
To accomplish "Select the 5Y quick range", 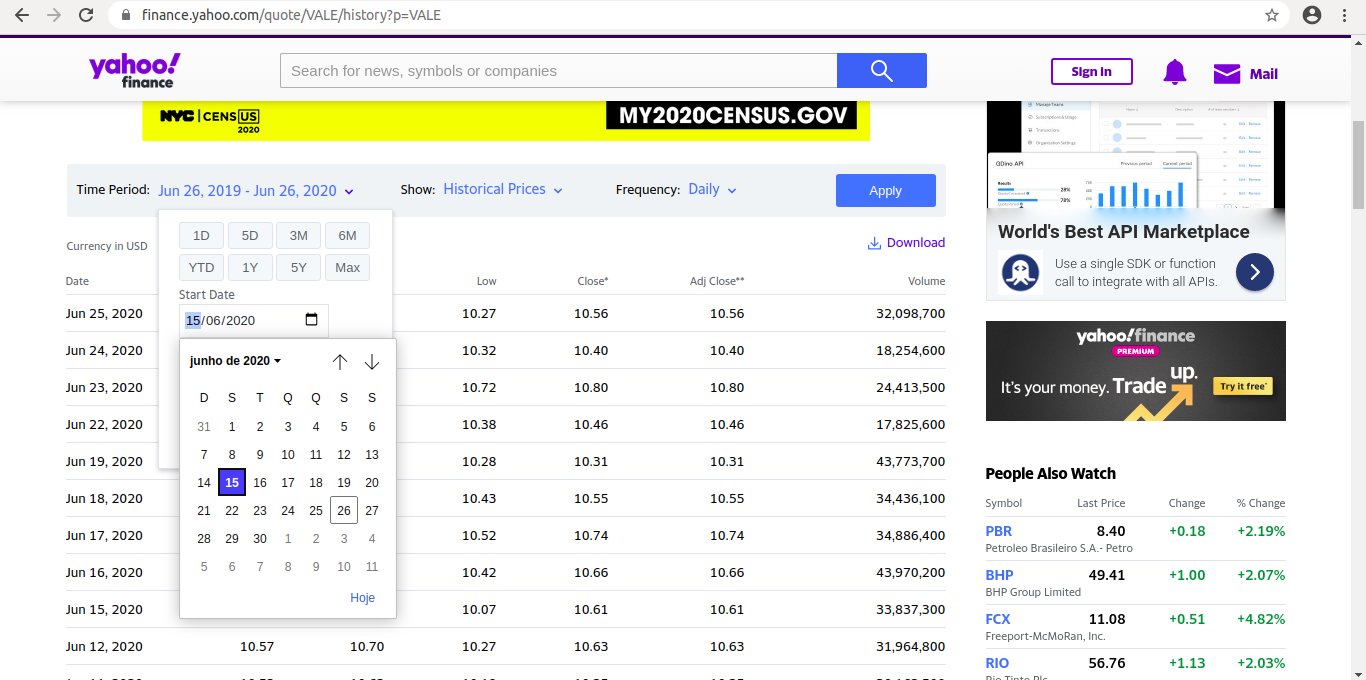I will [x=298, y=268].
